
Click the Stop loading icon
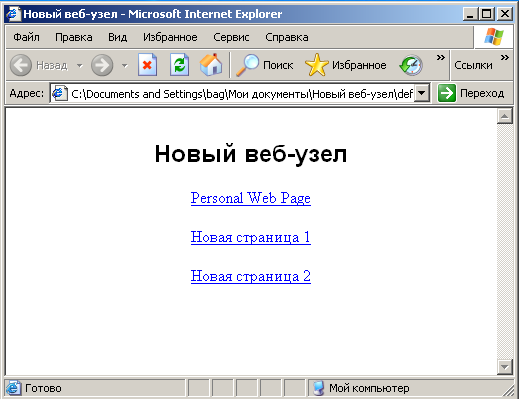coord(147,65)
